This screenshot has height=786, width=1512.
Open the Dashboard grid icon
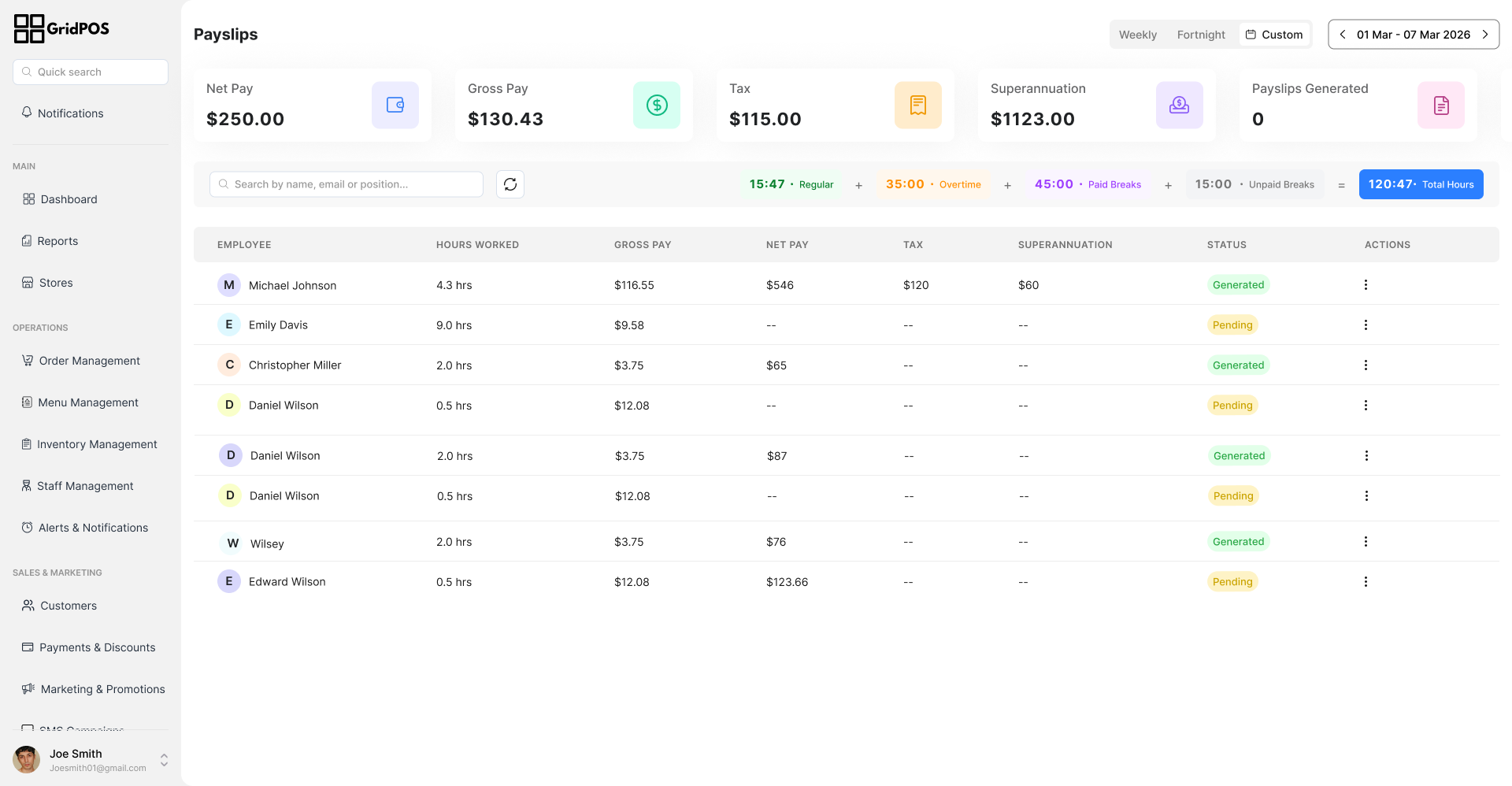(x=28, y=199)
